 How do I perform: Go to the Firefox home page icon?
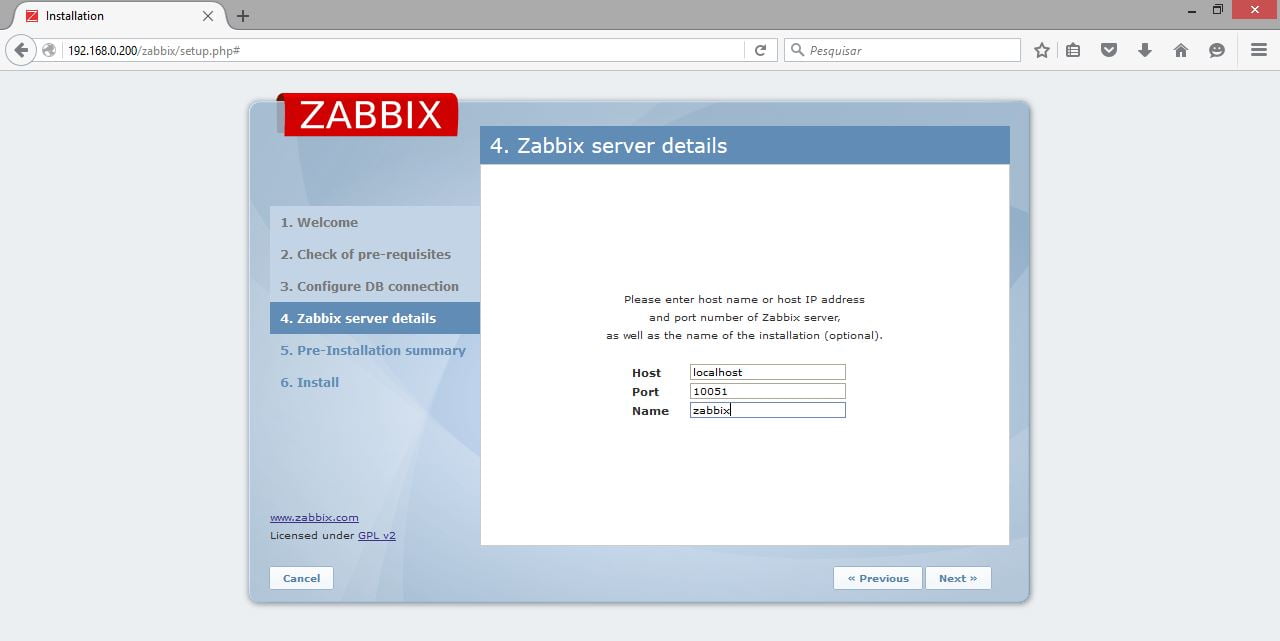click(1181, 50)
